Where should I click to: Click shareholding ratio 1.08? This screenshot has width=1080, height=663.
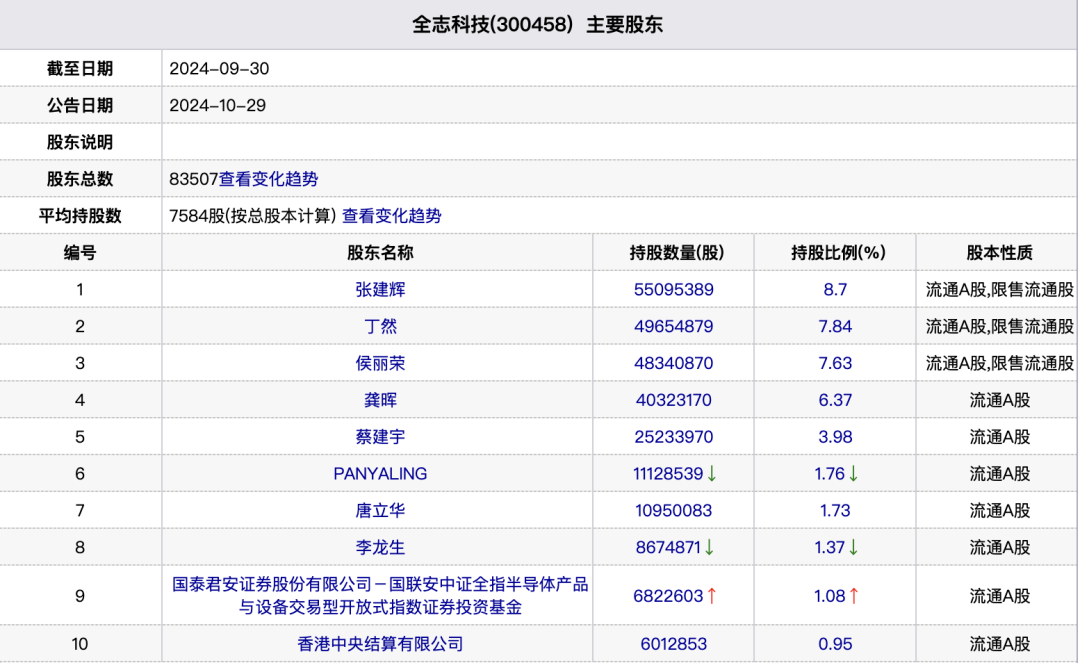829,596
